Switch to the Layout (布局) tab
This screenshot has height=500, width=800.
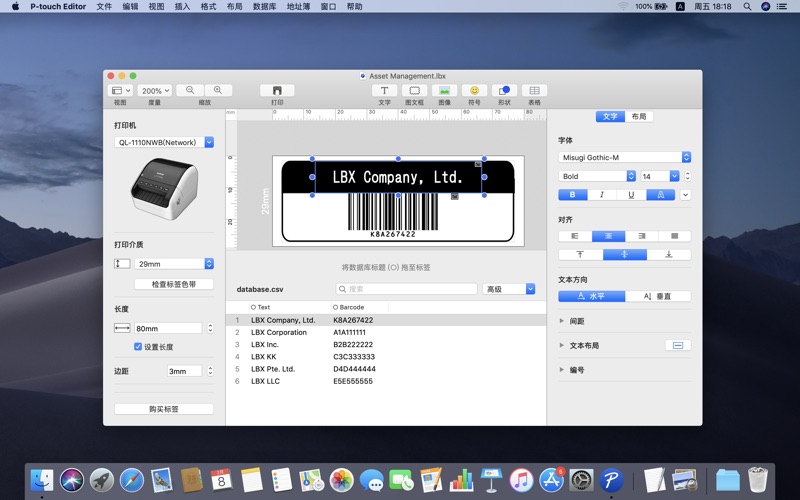[639, 116]
